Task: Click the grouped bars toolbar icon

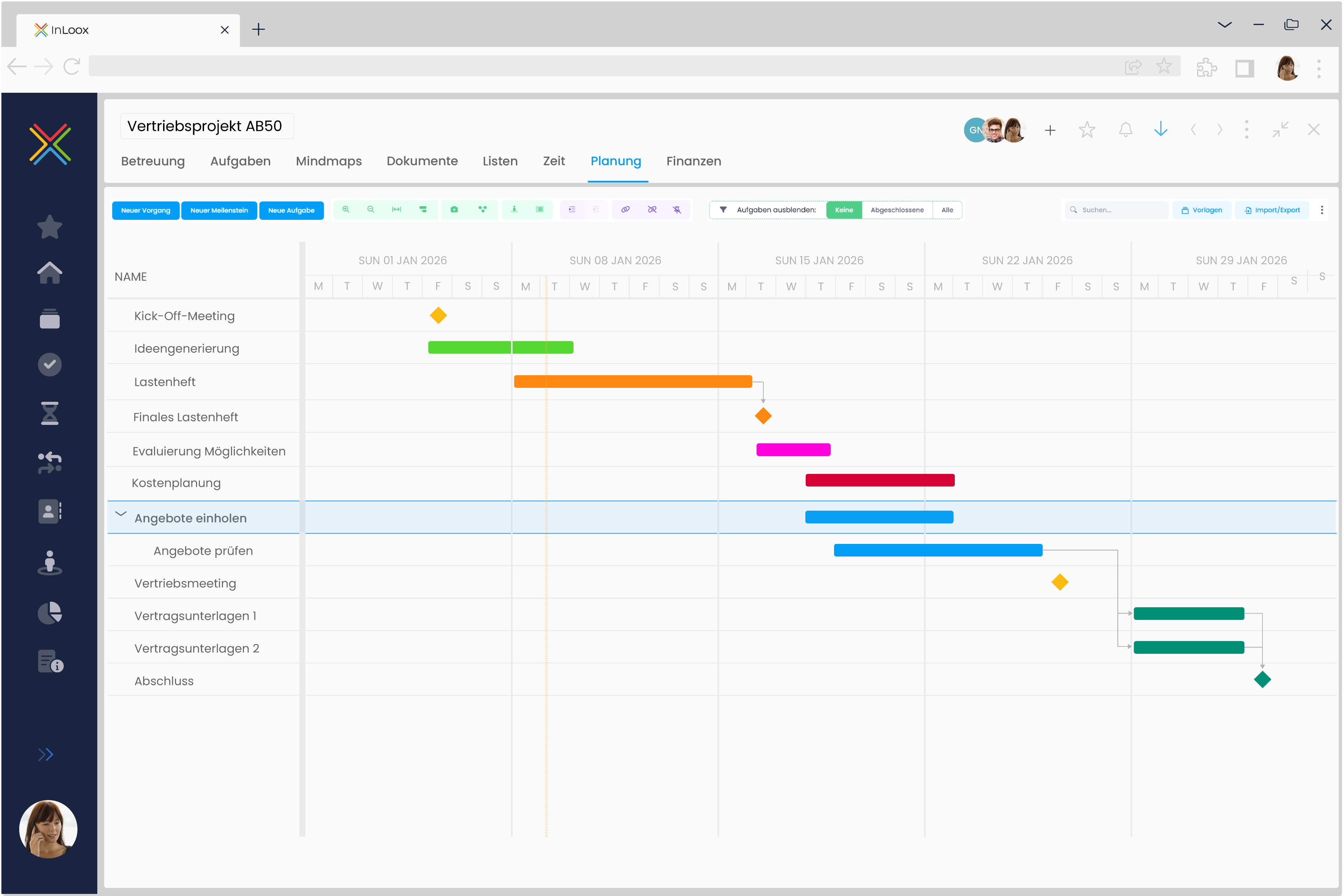Action: pos(423,210)
